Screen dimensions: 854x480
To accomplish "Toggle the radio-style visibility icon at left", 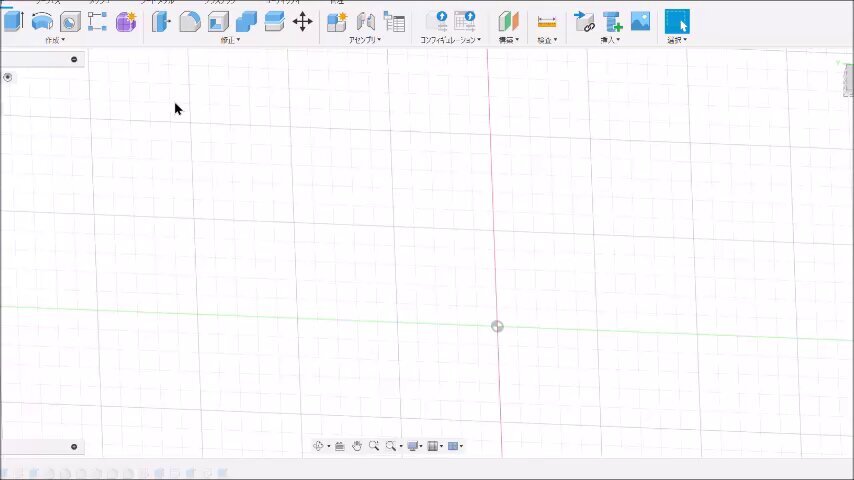I will tap(8, 77).
